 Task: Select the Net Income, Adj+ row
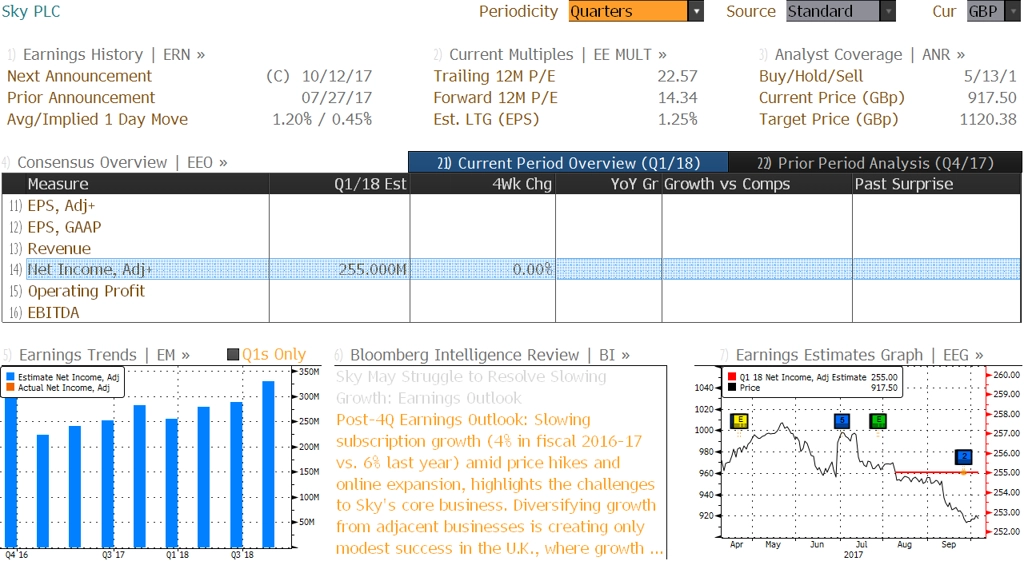tap(511, 269)
